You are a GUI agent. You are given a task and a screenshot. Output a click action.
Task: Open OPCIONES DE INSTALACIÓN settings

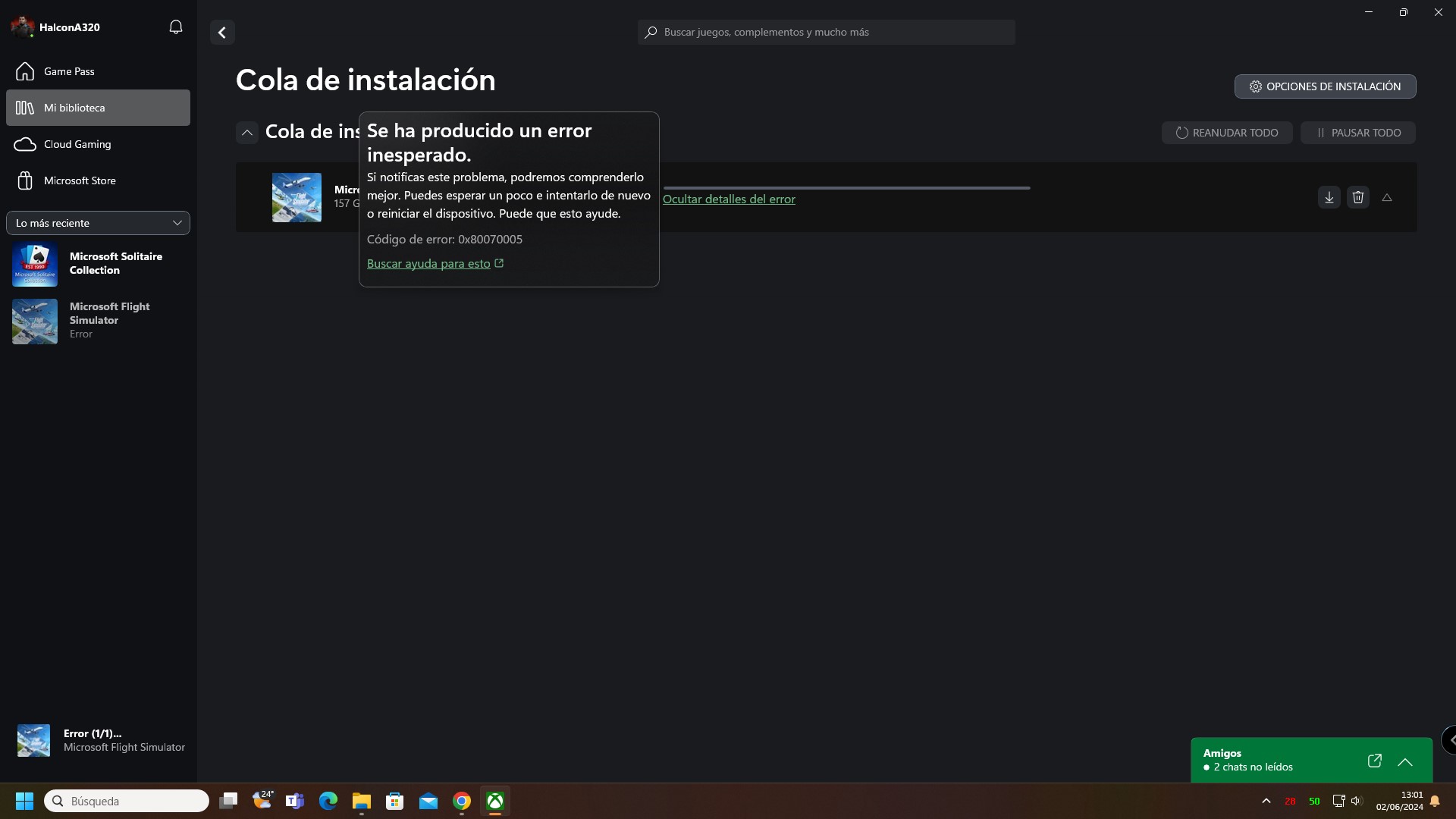pos(1325,86)
